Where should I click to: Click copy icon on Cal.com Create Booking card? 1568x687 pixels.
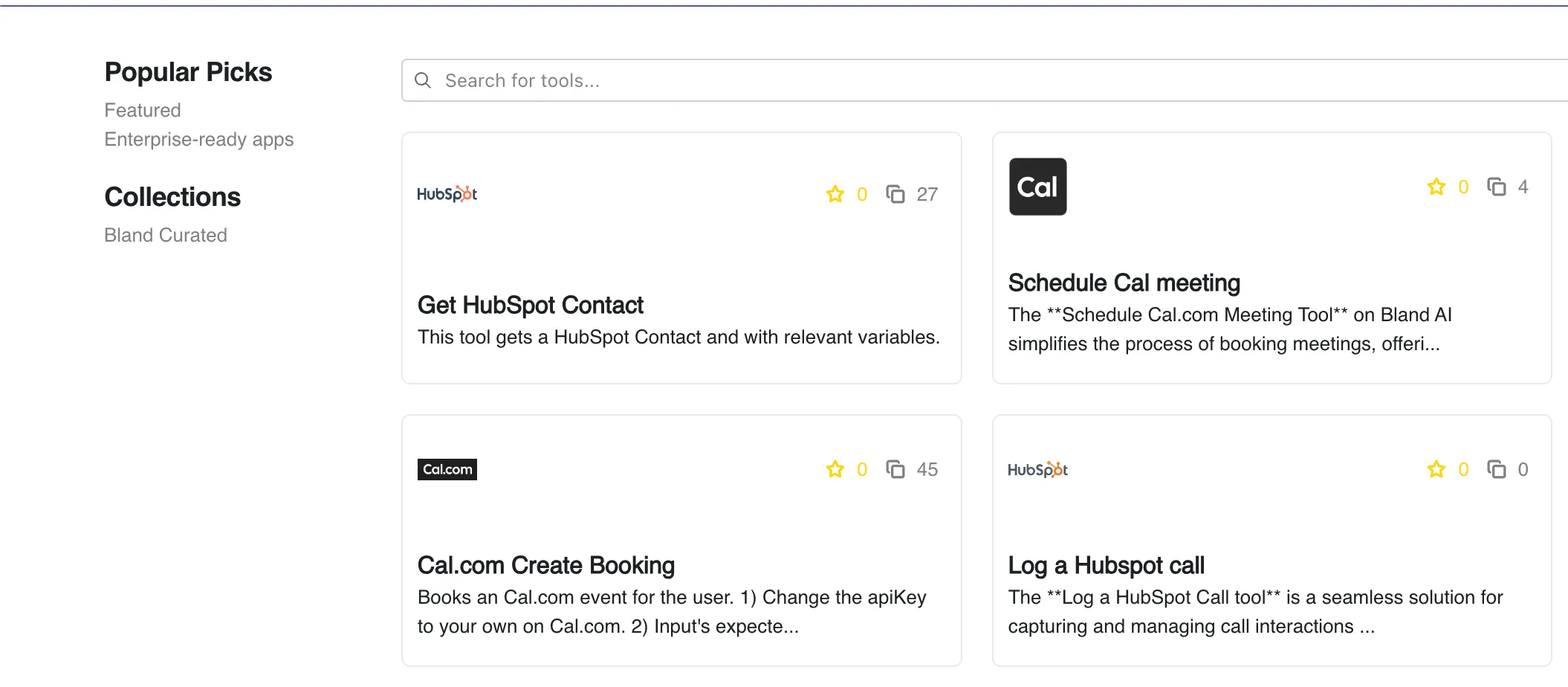tap(895, 469)
